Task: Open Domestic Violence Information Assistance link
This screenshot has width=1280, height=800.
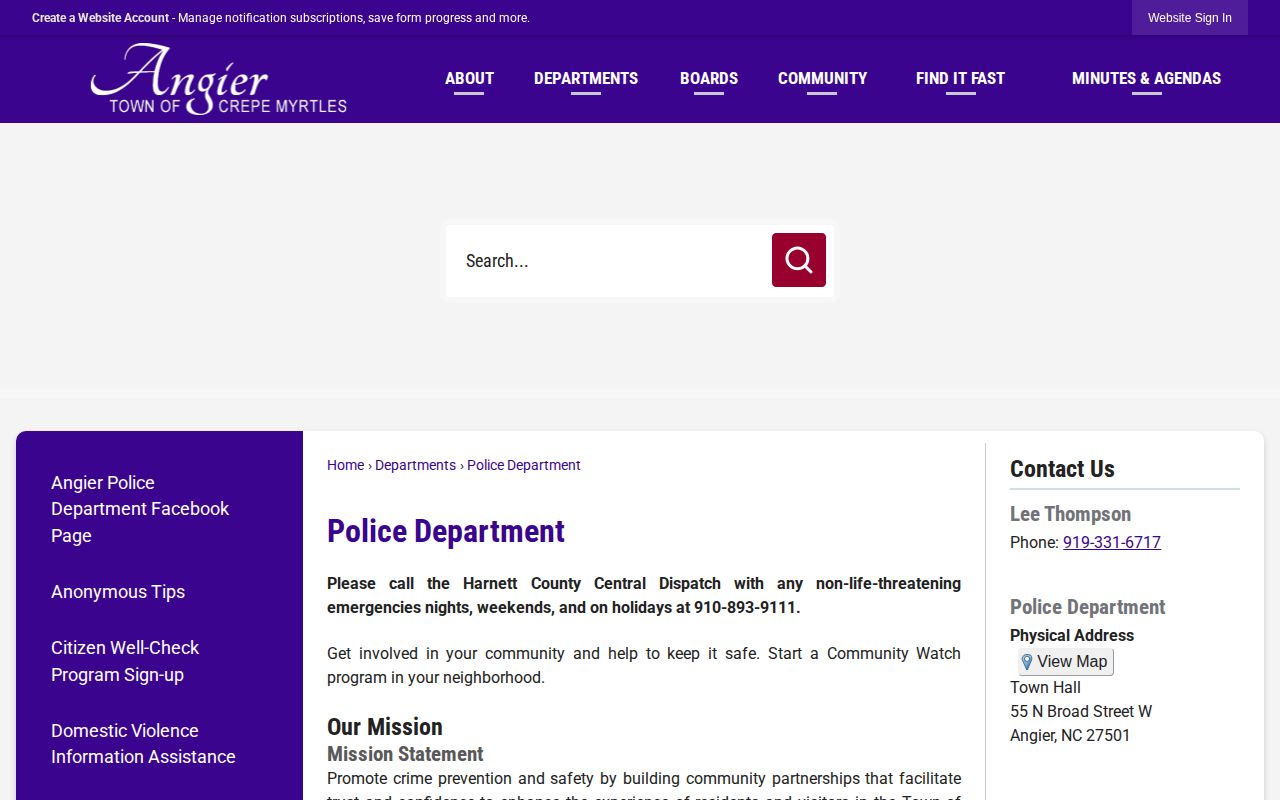Action: pyautogui.click(x=143, y=744)
